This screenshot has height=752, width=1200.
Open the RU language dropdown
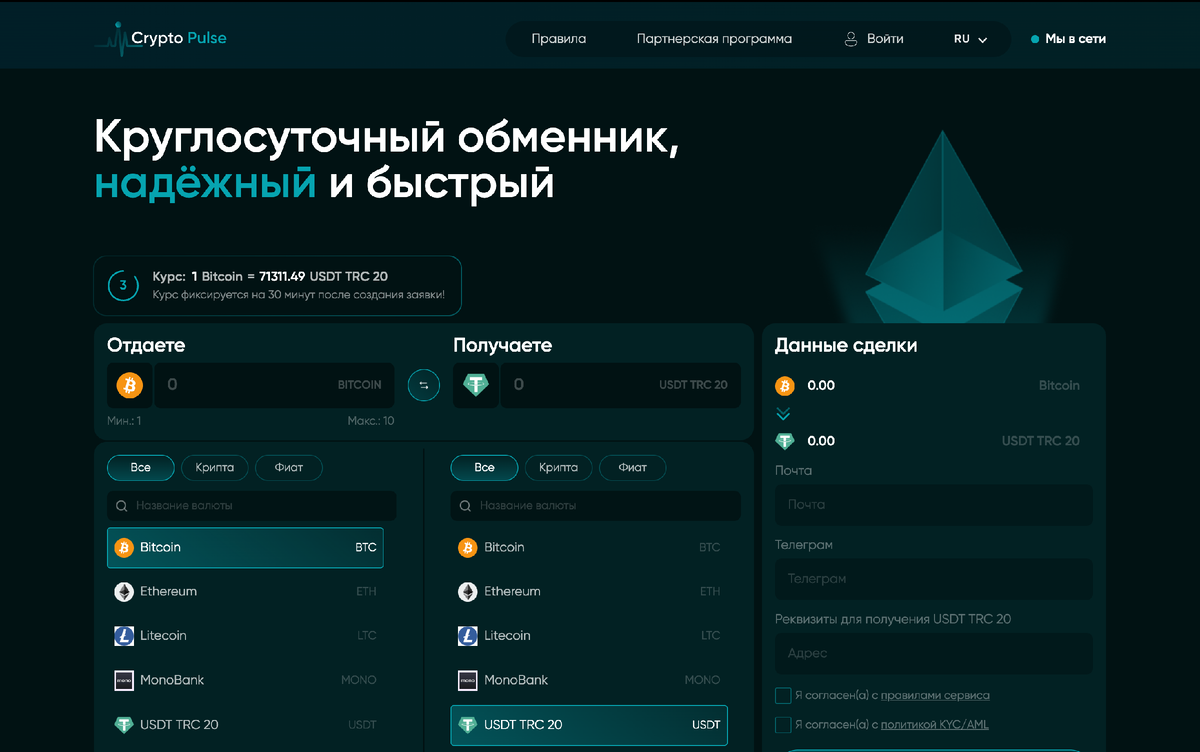[x=970, y=39]
